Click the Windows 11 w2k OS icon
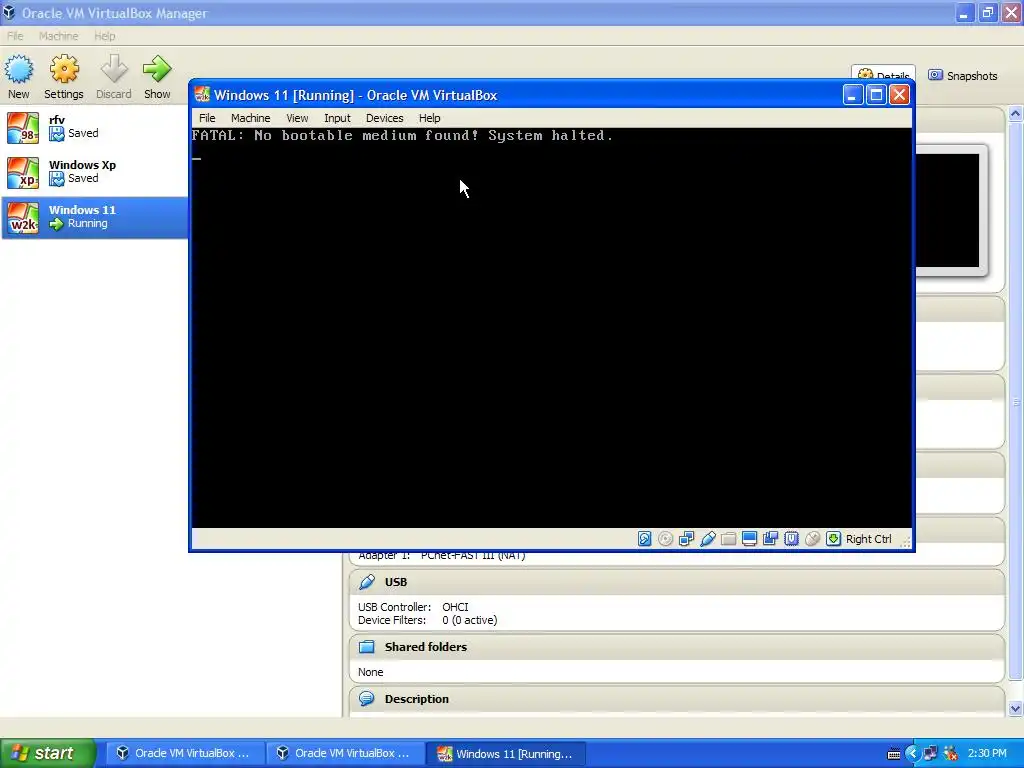This screenshot has height=768, width=1024. 23,217
